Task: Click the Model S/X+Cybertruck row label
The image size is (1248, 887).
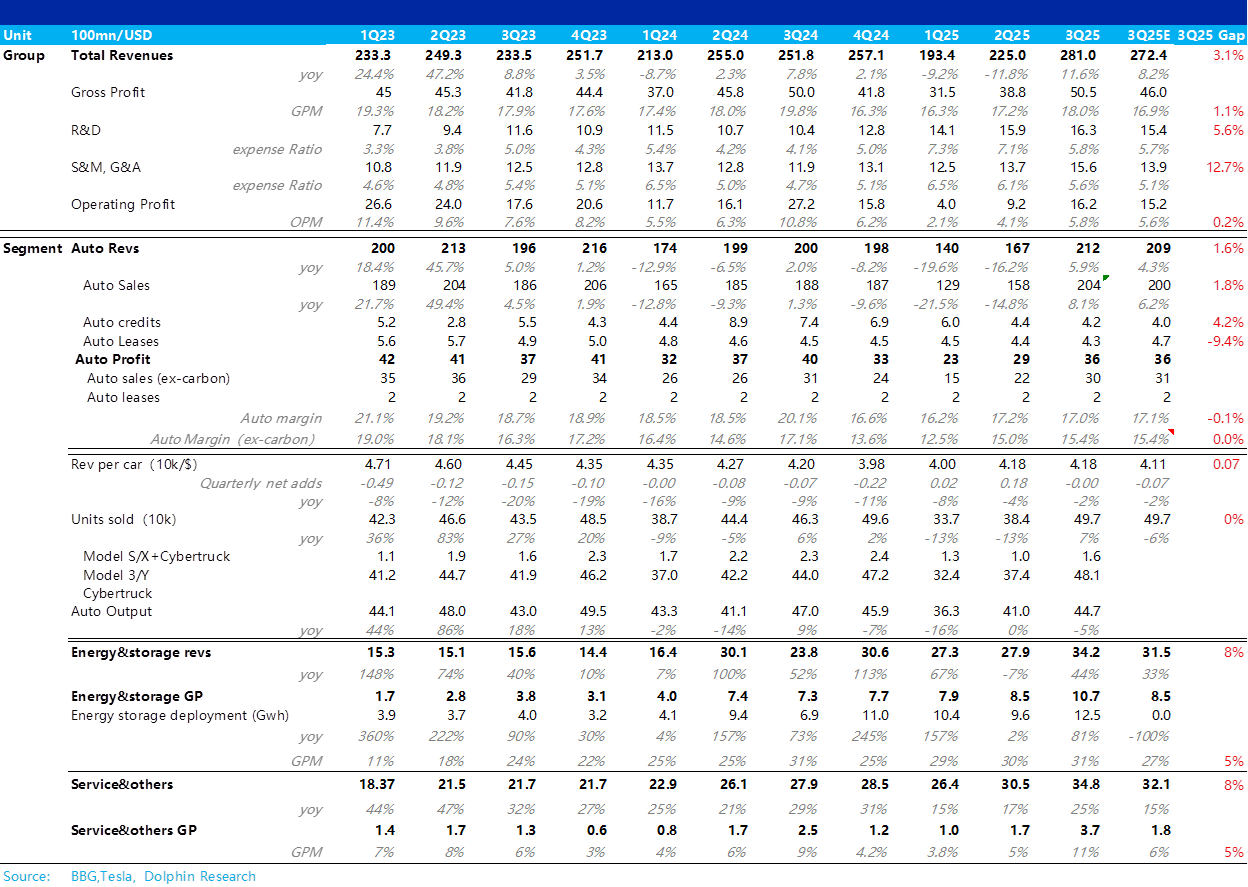Action: (156, 556)
